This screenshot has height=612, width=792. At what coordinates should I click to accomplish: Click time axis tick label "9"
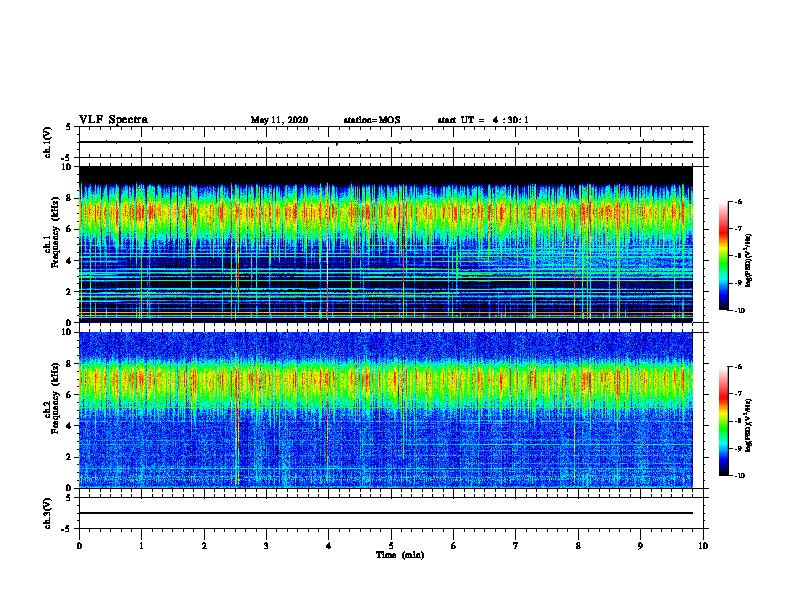coord(640,545)
